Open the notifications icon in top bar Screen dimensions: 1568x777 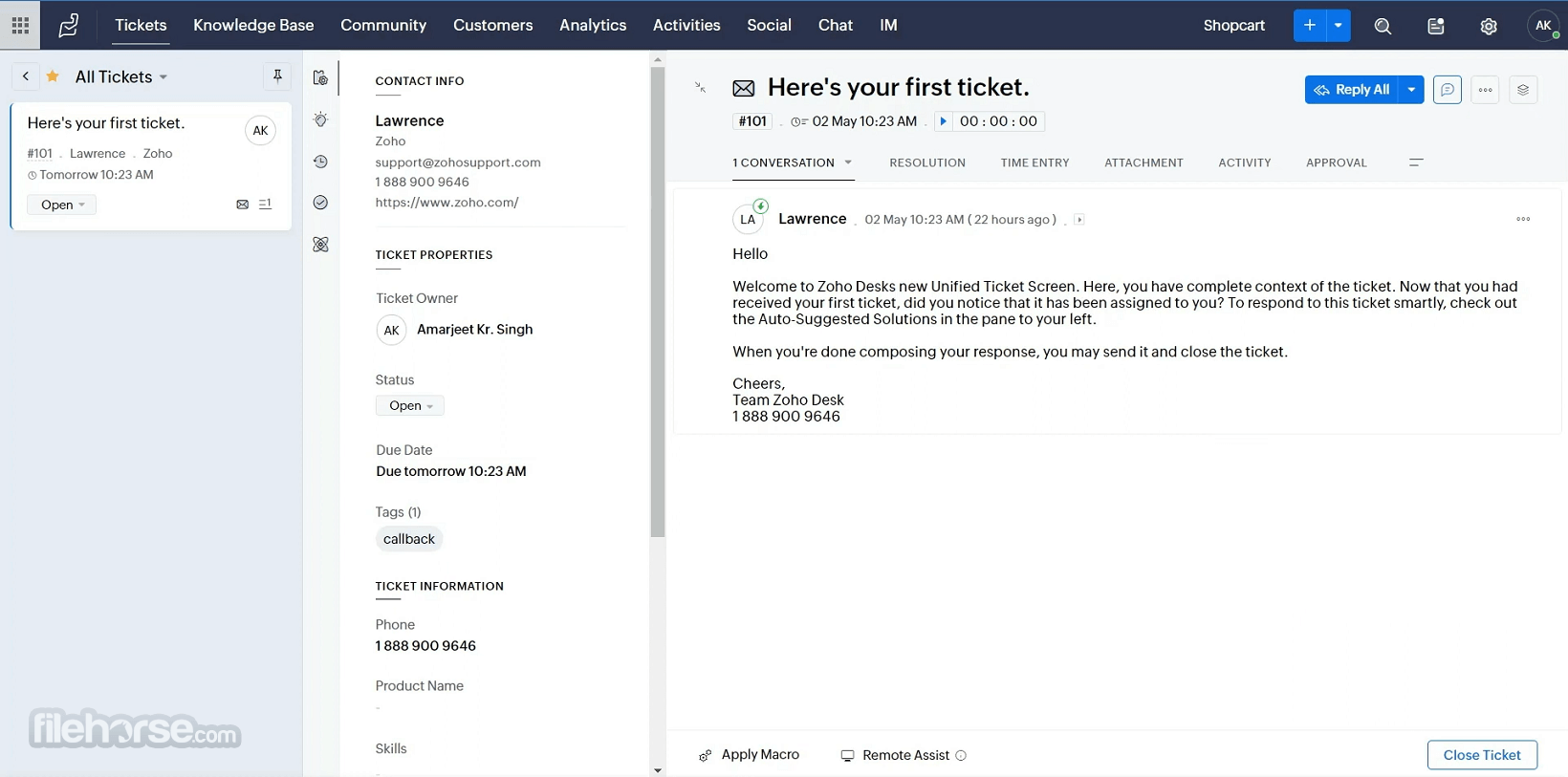coord(1436,26)
